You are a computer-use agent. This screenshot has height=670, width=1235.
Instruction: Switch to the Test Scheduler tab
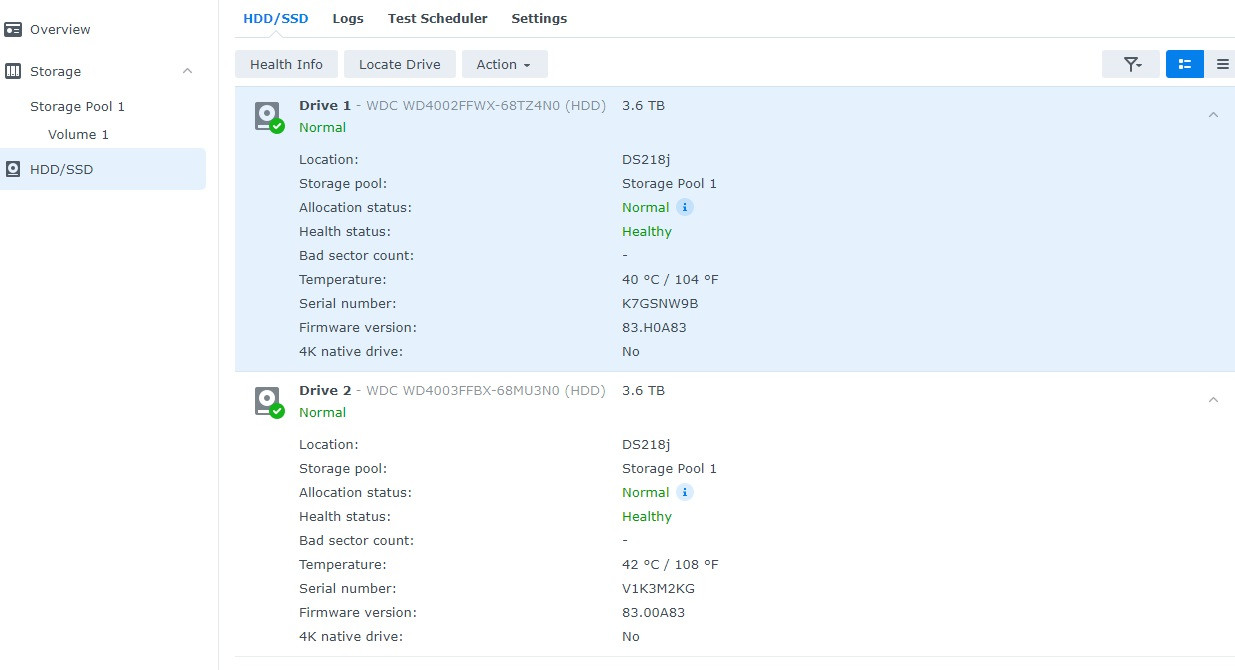pos(437,18)
